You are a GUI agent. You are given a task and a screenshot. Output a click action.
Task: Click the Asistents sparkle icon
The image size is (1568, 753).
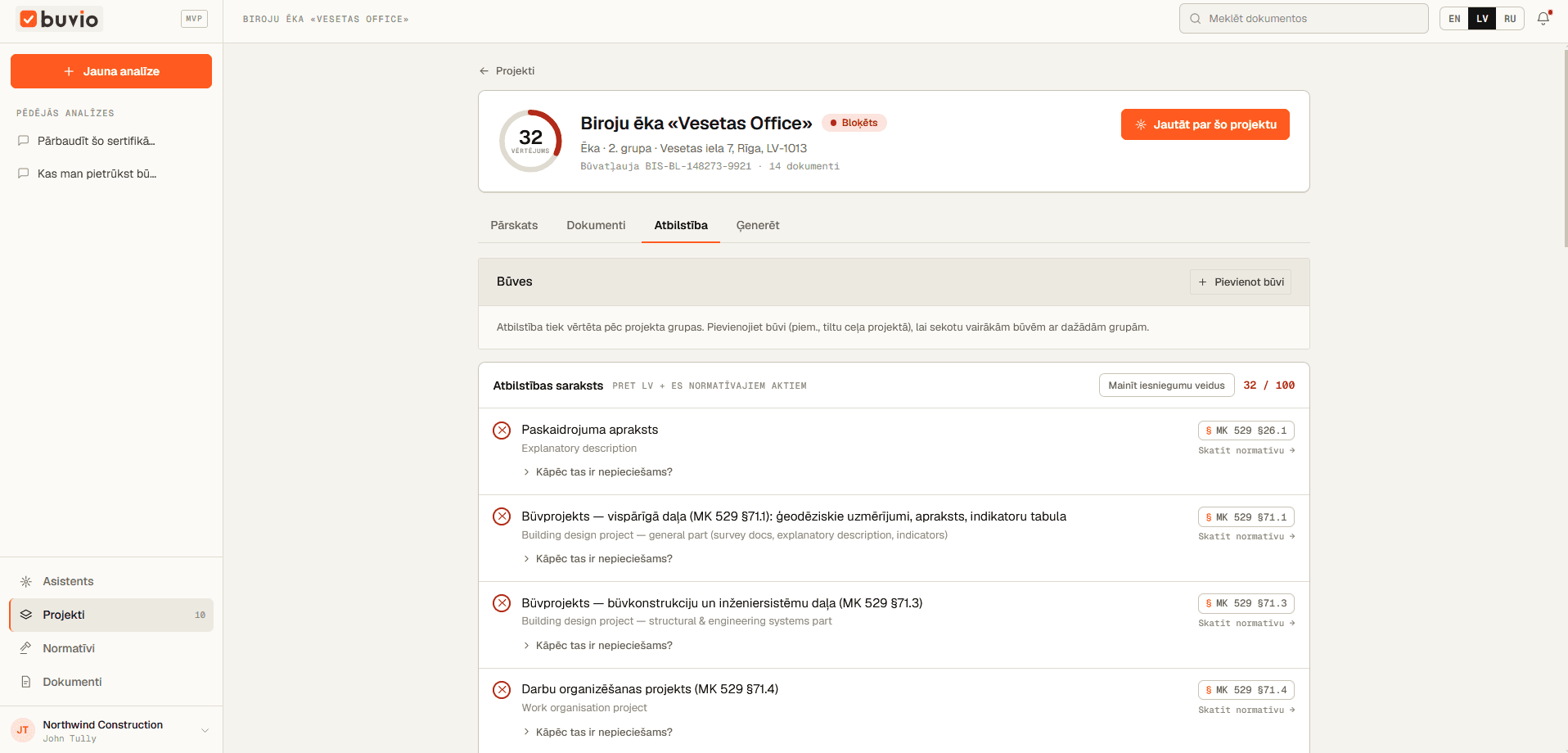(26, 581)
